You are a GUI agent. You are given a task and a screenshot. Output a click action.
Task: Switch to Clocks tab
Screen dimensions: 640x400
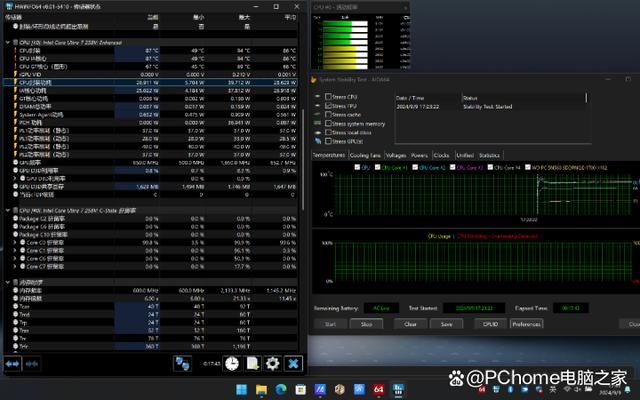pos(442,156)
